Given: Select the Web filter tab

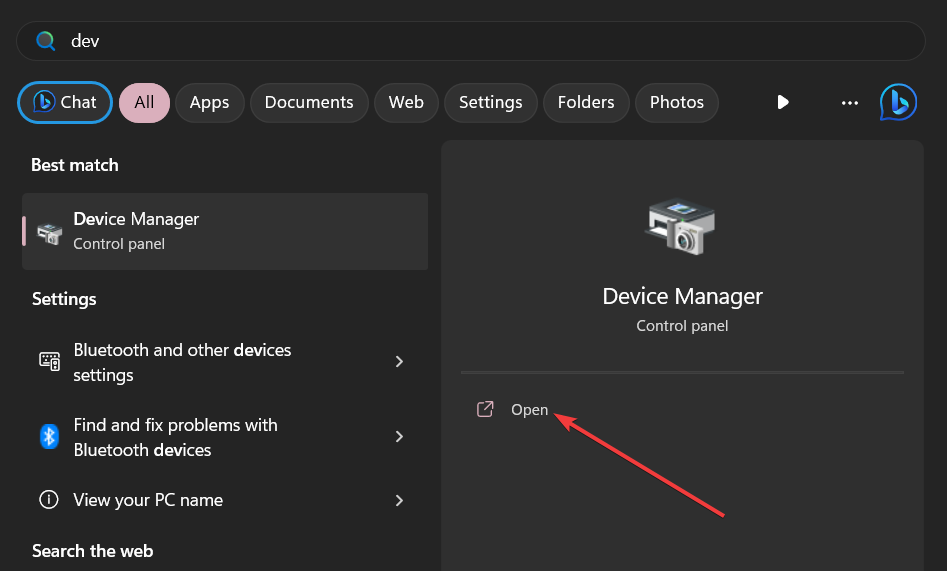Looking at the screenshot, I should (406, 103).
